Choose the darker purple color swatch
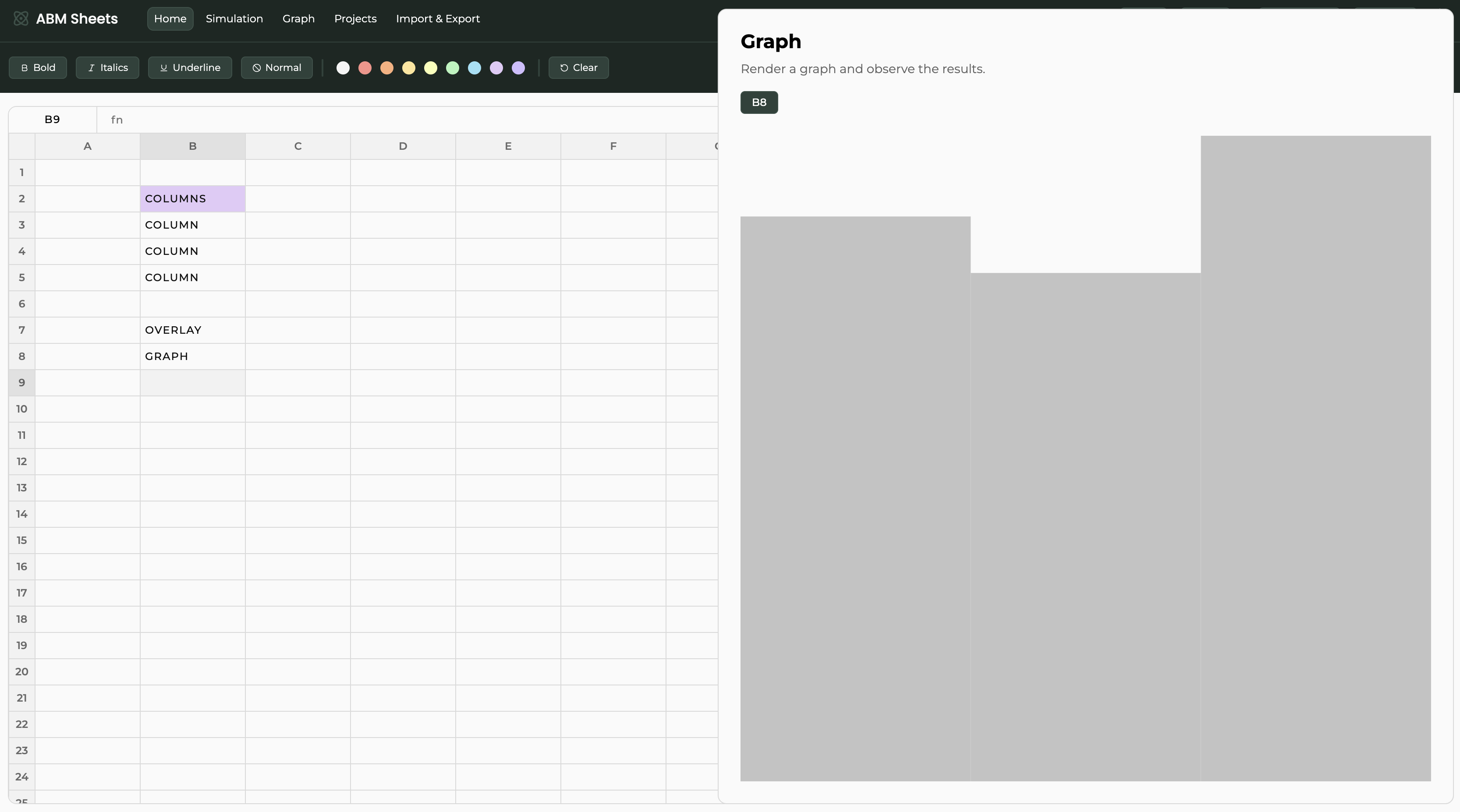Viewport: 1460px width, 812px height. pyautogui.click(x=518, y=68)
